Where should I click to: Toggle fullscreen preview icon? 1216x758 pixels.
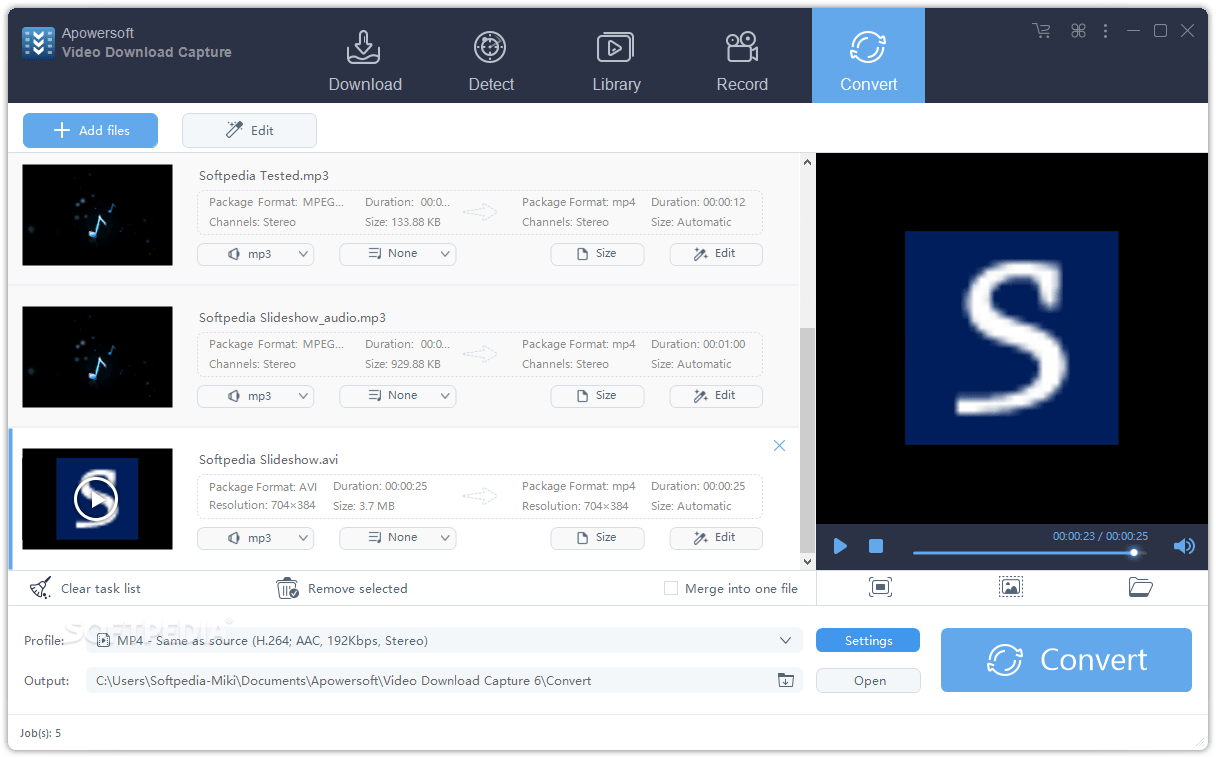click(880, 588)
